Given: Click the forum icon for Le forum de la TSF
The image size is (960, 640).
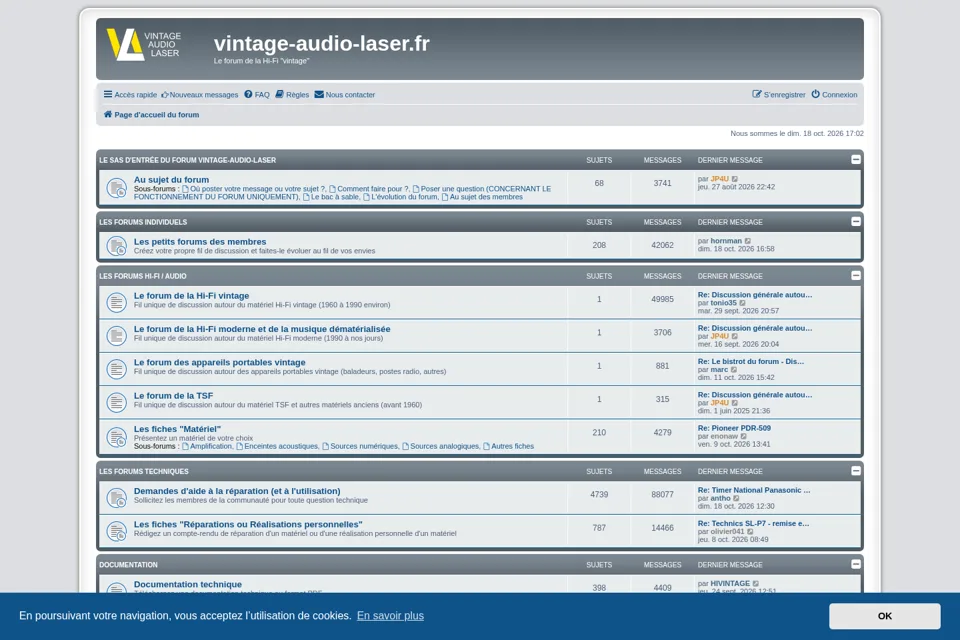Looking at the screenshot, I should [x=116, y=402].
